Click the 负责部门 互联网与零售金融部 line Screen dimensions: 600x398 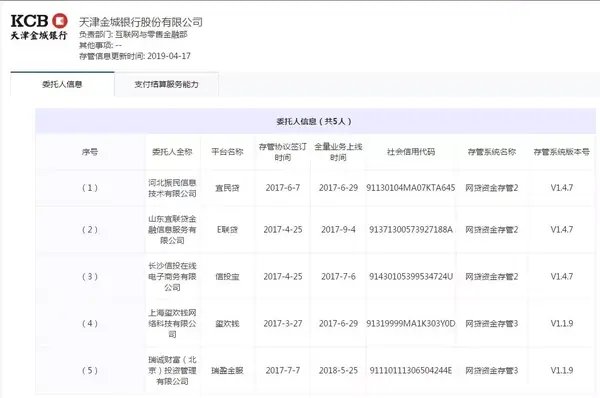click(x=133, y=34)
